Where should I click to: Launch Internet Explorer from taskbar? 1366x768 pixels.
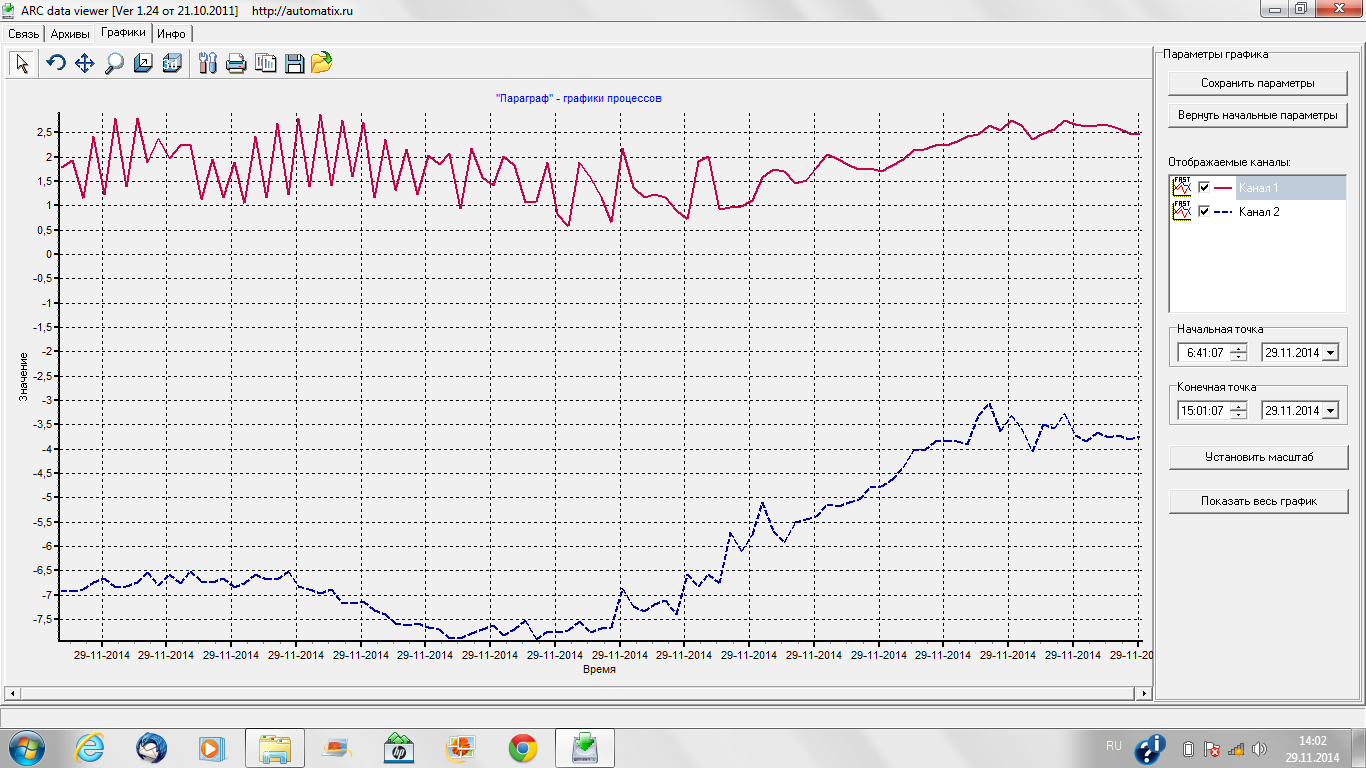[91, 748]
